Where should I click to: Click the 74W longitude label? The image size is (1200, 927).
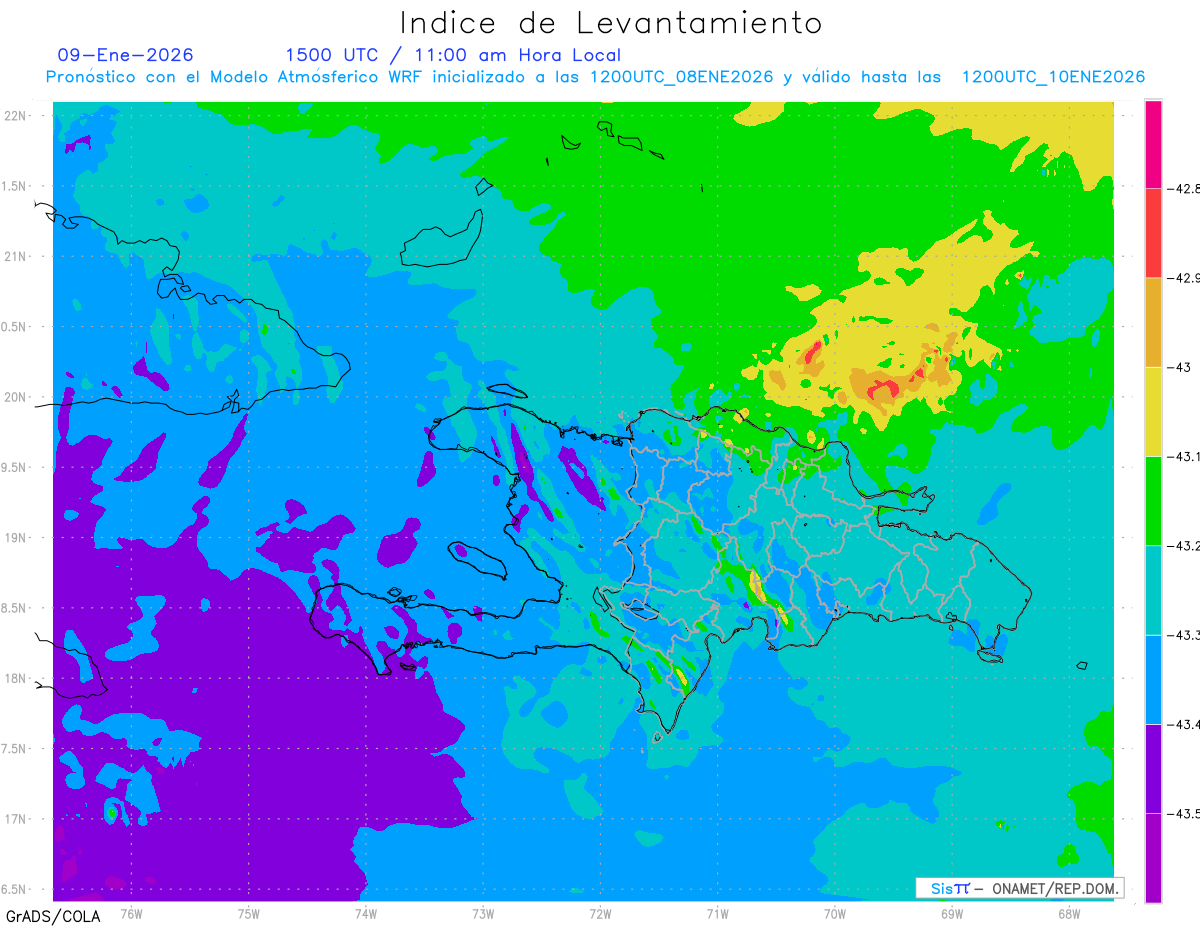[366, 913]
